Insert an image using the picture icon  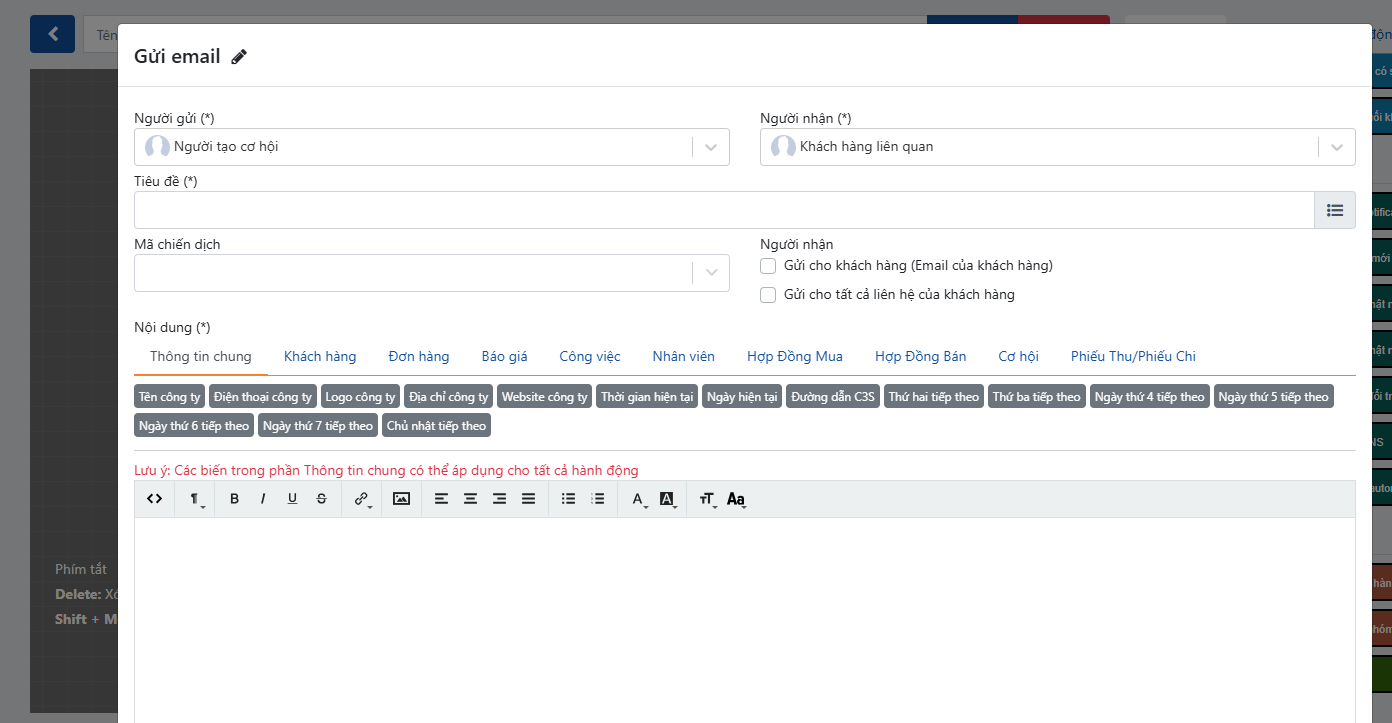point(401,498)
